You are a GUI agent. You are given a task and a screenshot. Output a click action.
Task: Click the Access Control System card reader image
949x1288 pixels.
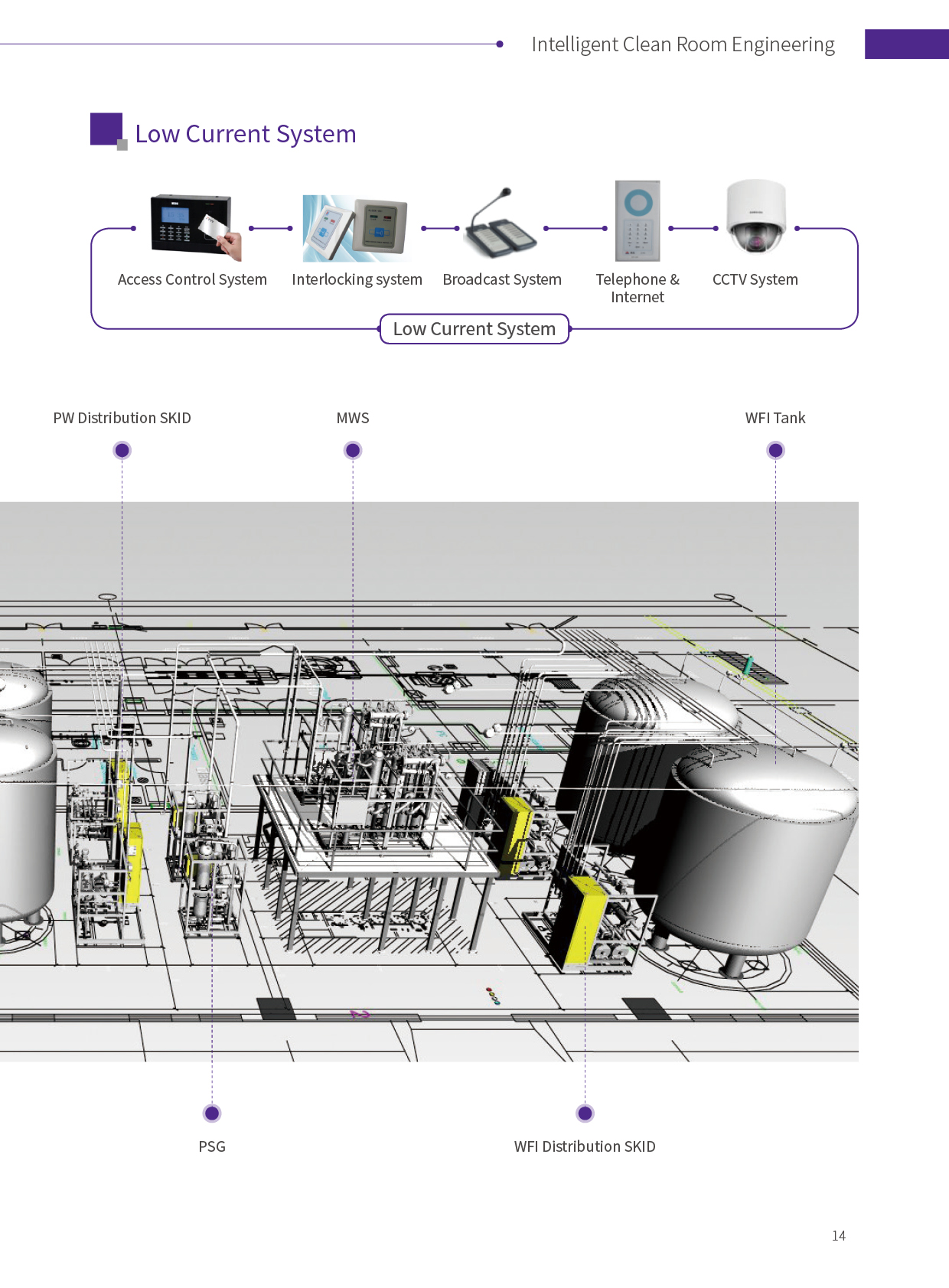(194, 227)
